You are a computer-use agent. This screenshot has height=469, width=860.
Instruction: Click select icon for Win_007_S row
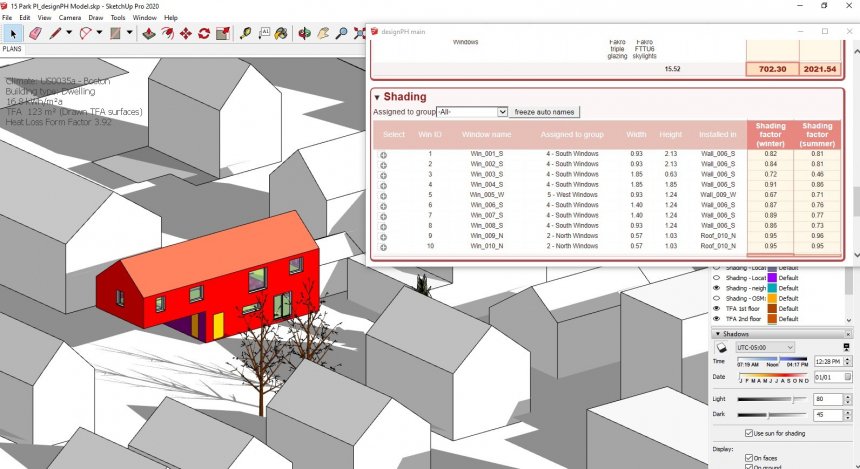point(383,217)
